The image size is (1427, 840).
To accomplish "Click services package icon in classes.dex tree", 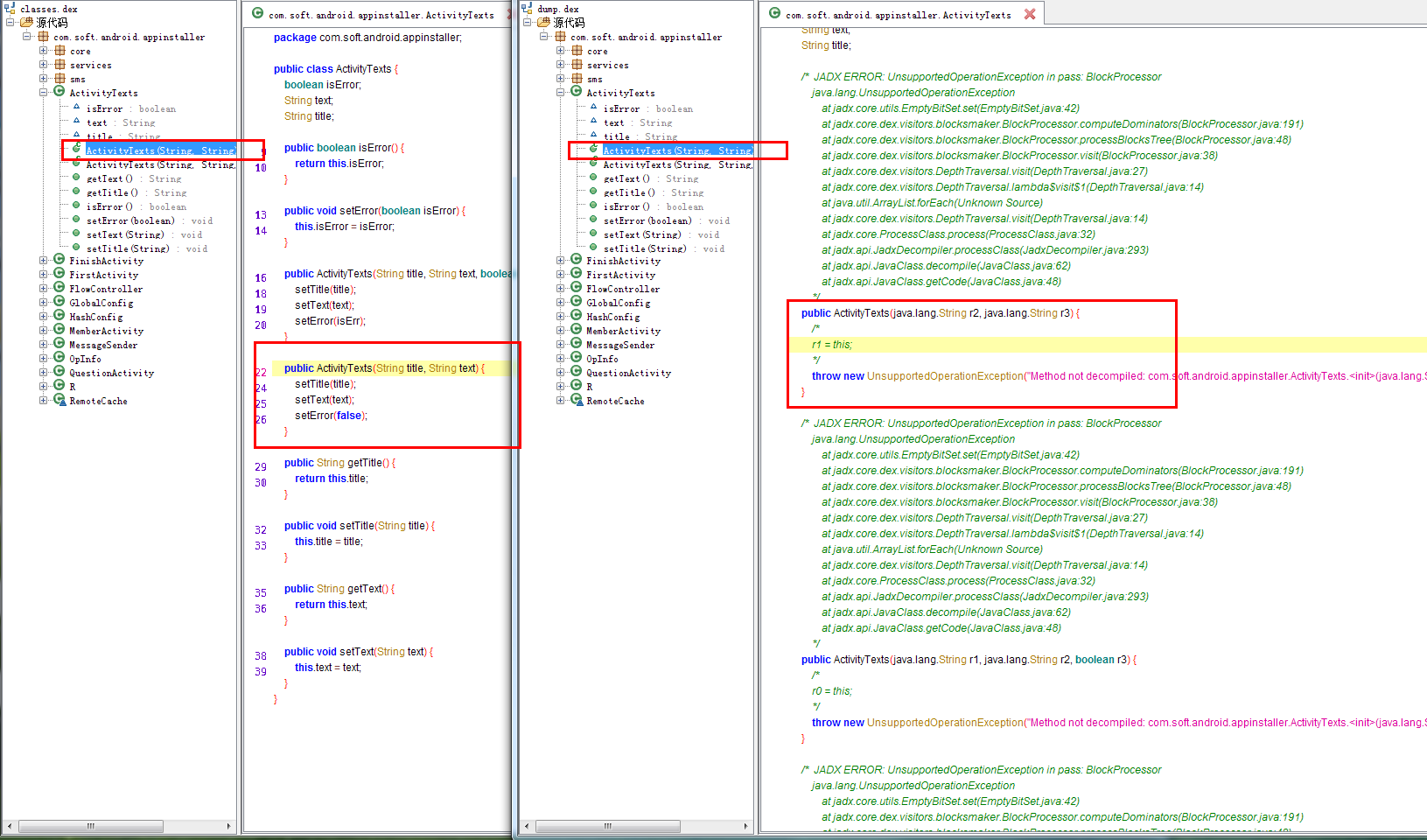I will pyautogui.click(x=59, y=65).
